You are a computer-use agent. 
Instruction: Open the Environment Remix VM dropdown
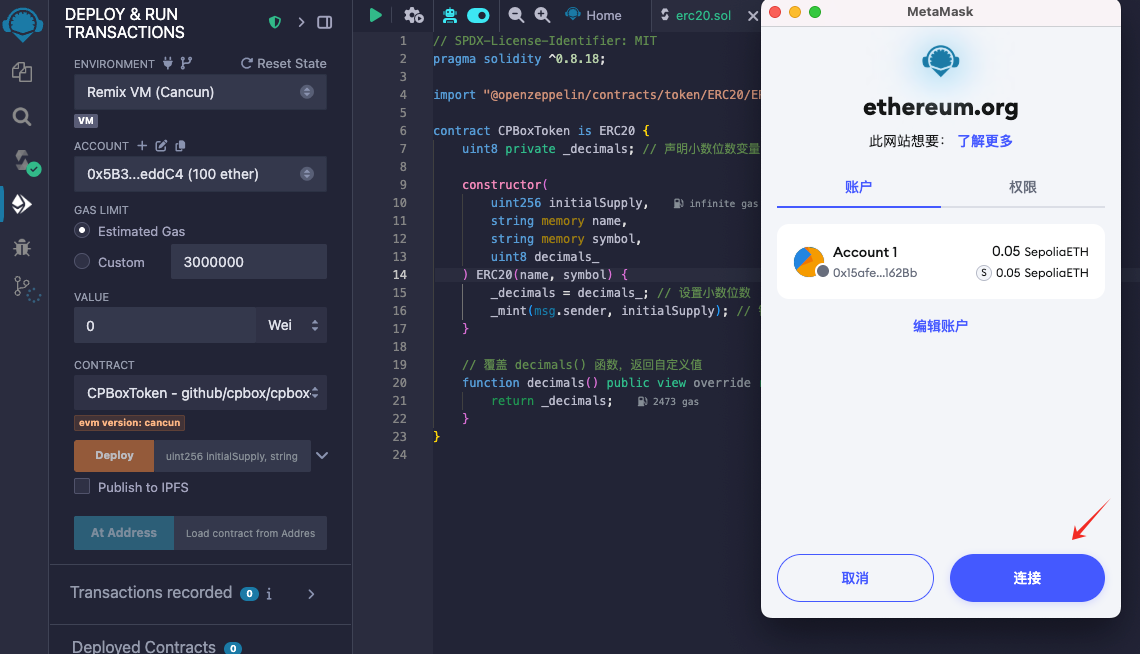tap(200, 92)
